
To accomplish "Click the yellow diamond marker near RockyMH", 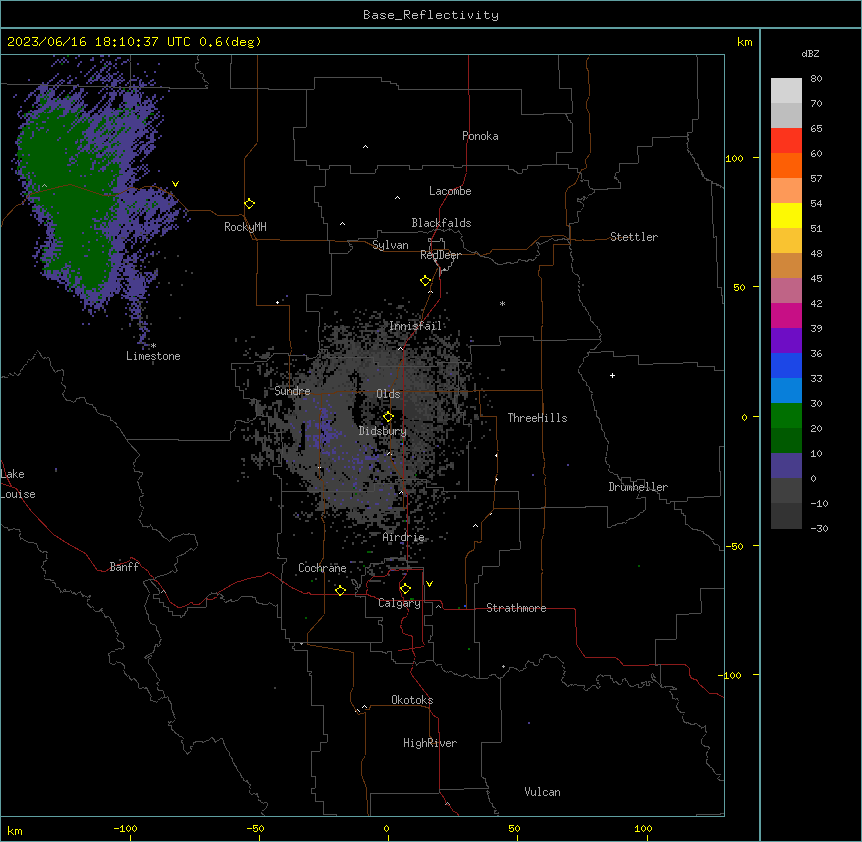I will [x=250, y=204].
